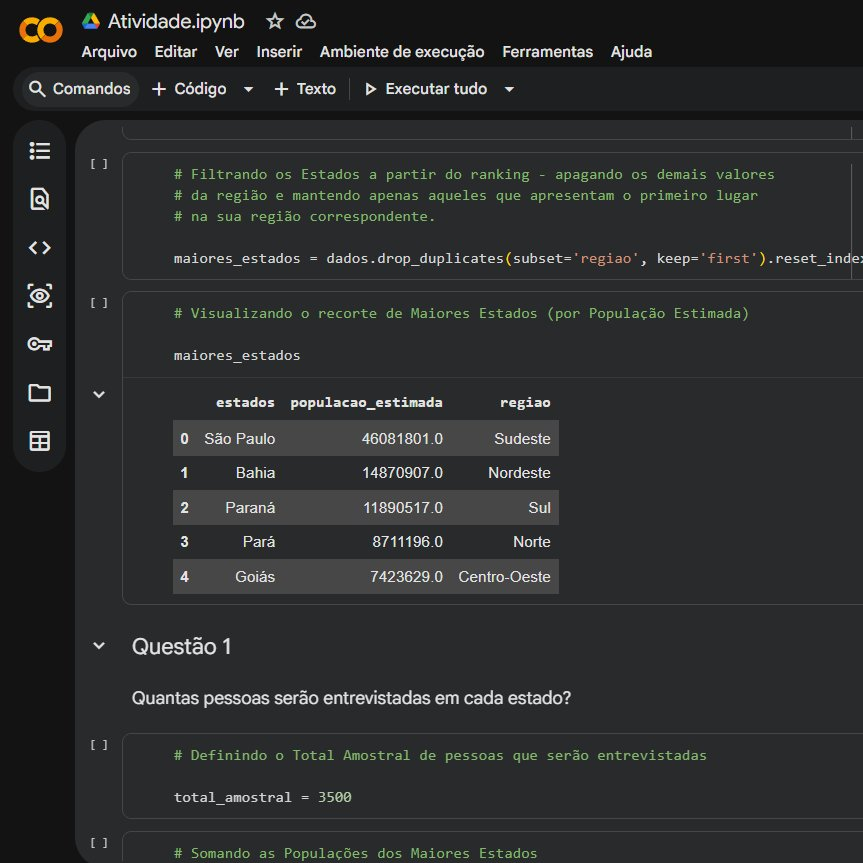The height and width of the screenshot is (863, 863).
Task: Run the Somando as Populações cell
Action: tap(99, 843)
